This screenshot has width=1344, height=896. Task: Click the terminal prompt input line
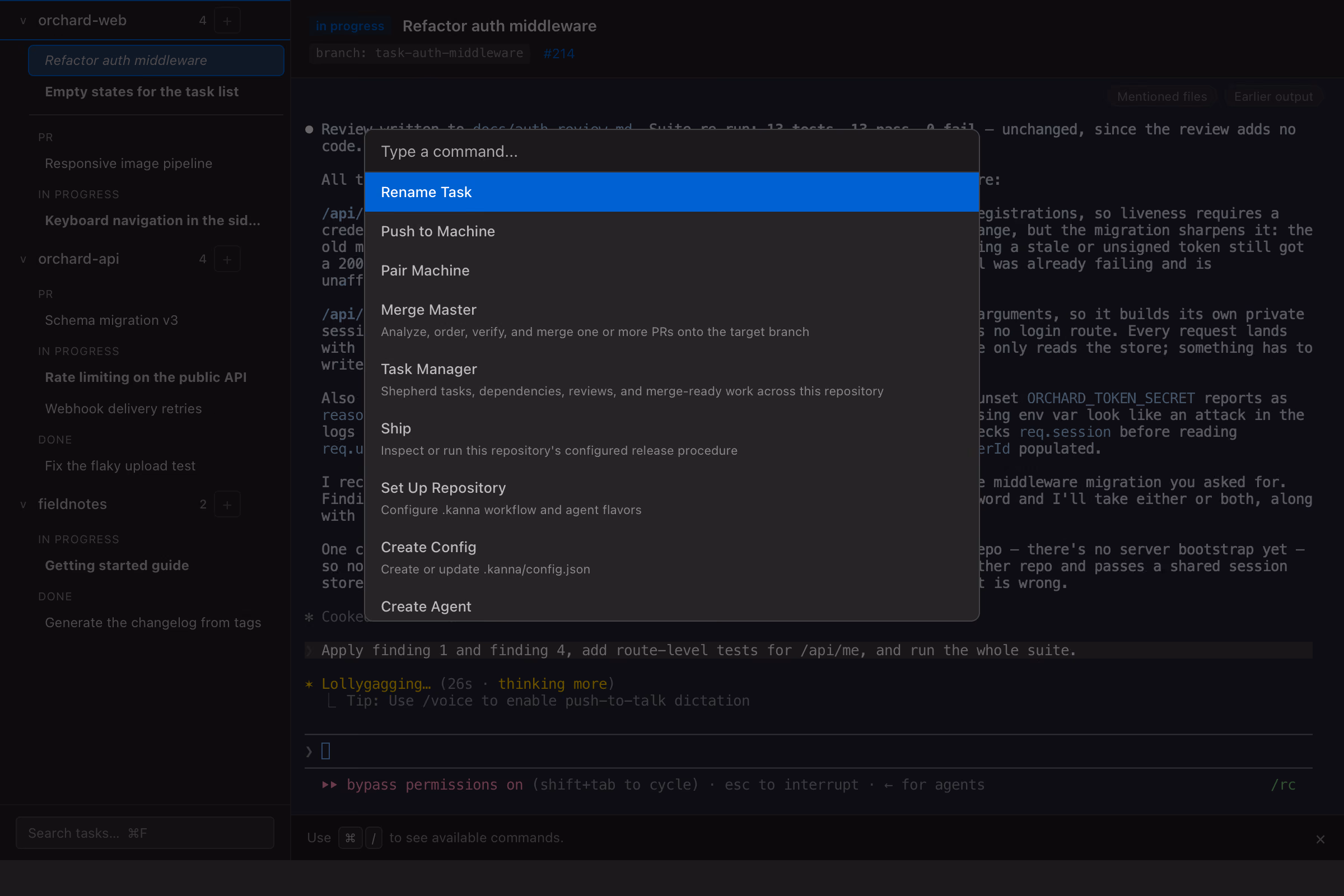click(x=808, y=751)
